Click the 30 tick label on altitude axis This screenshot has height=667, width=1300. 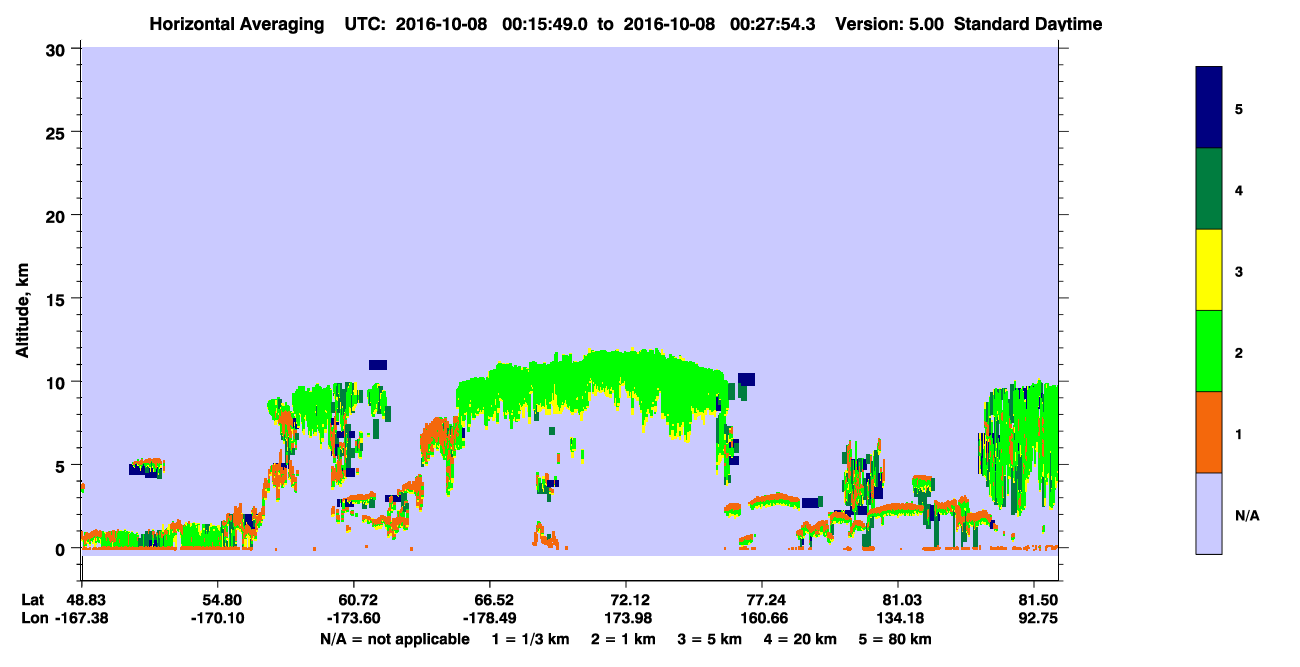(x=58, y=49)
